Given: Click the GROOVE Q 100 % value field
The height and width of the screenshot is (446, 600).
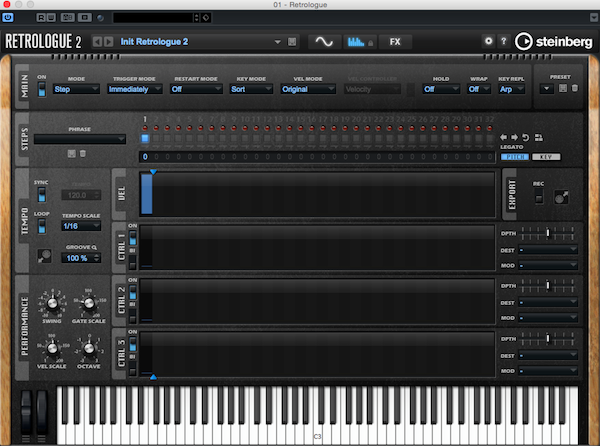Looking at the screenshot, I should pos(81,258).
